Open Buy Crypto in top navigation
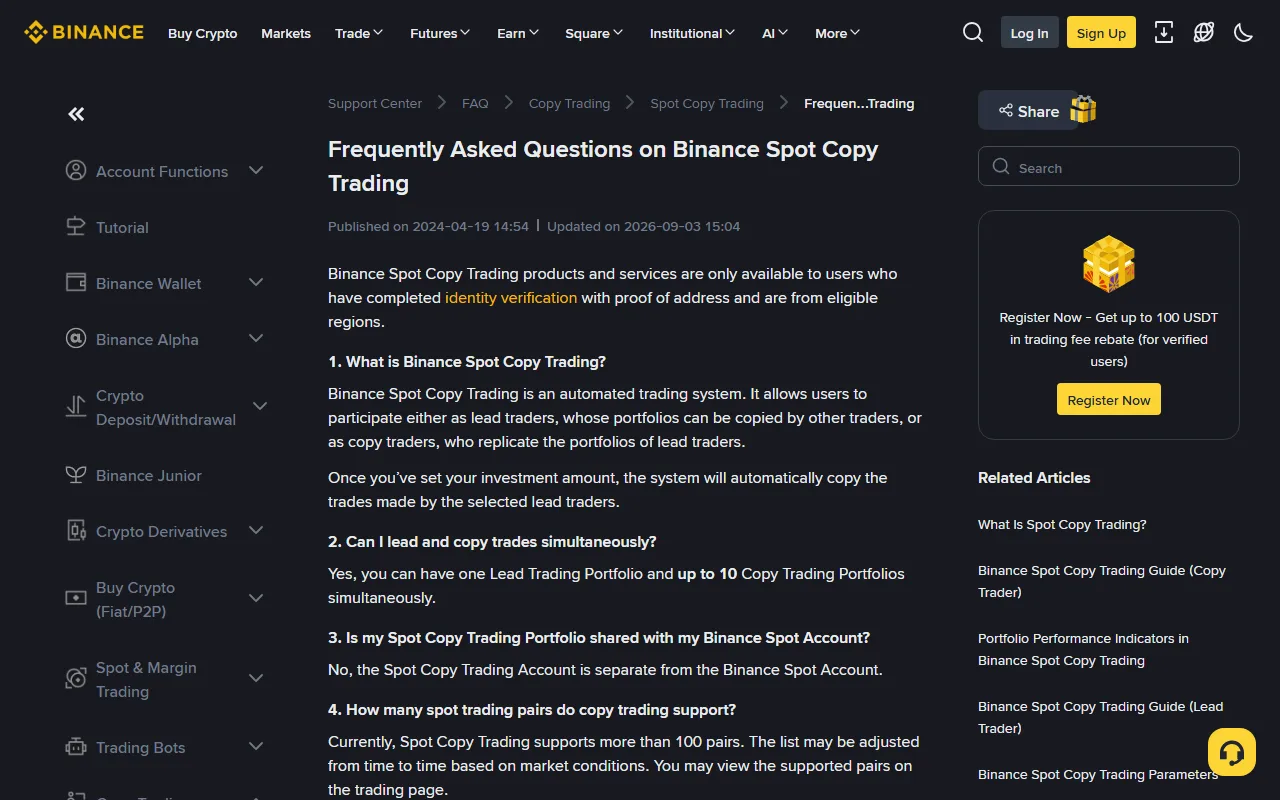 [203, 33]
